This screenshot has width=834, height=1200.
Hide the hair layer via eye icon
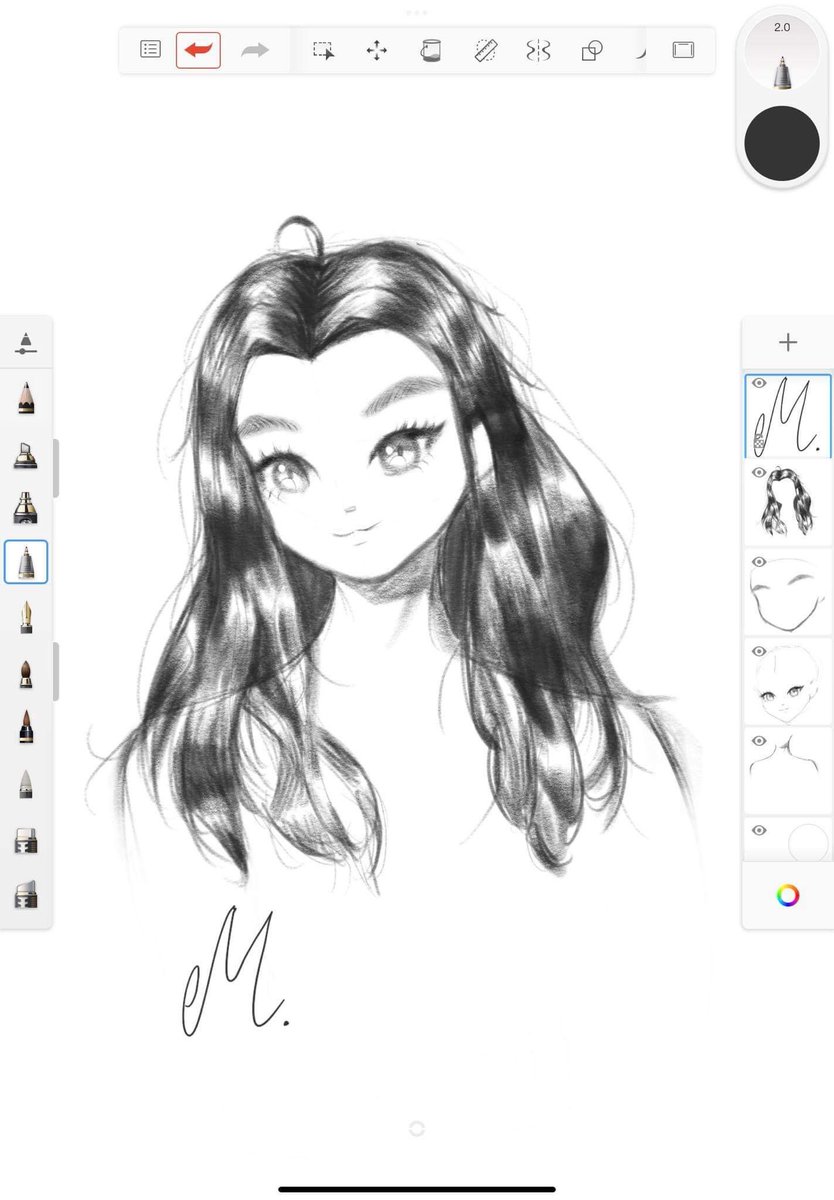[x=759, y=472]
